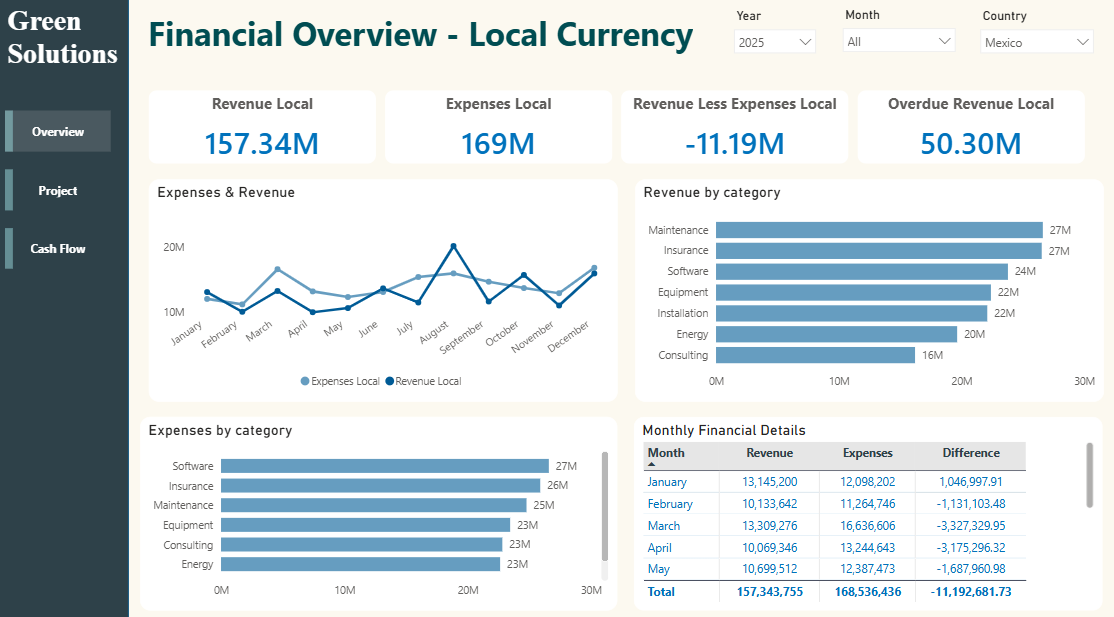Click the Expenses Local legend marker

(x=305, y=381)
